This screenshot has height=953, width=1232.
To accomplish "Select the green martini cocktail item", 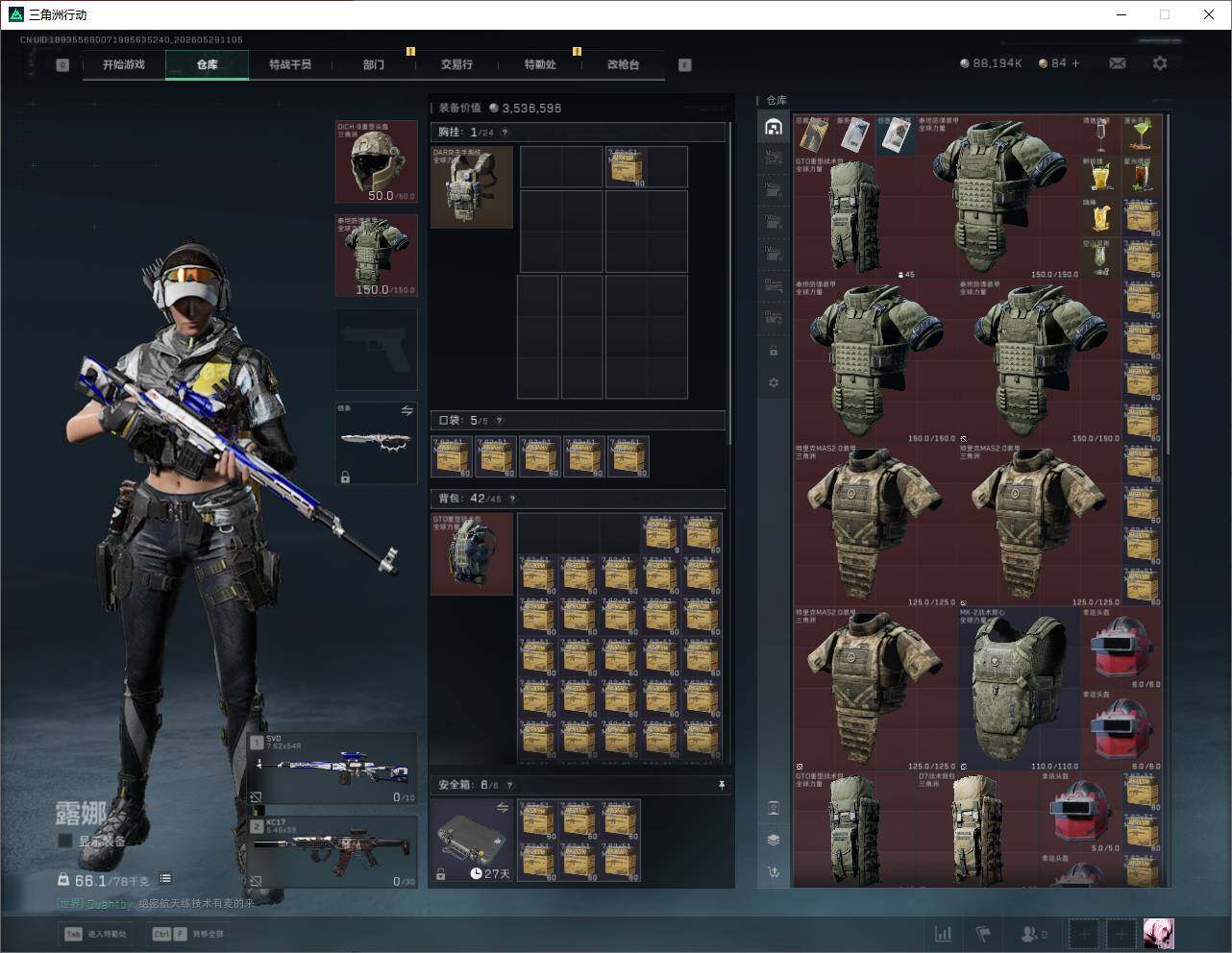I will (1142, 135).
